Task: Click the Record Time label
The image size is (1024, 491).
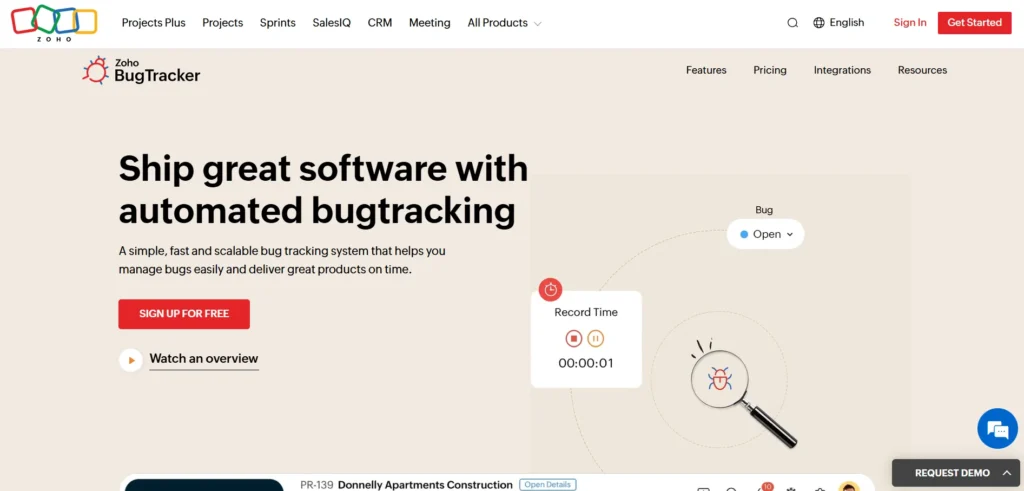Action: coord(586,312)
